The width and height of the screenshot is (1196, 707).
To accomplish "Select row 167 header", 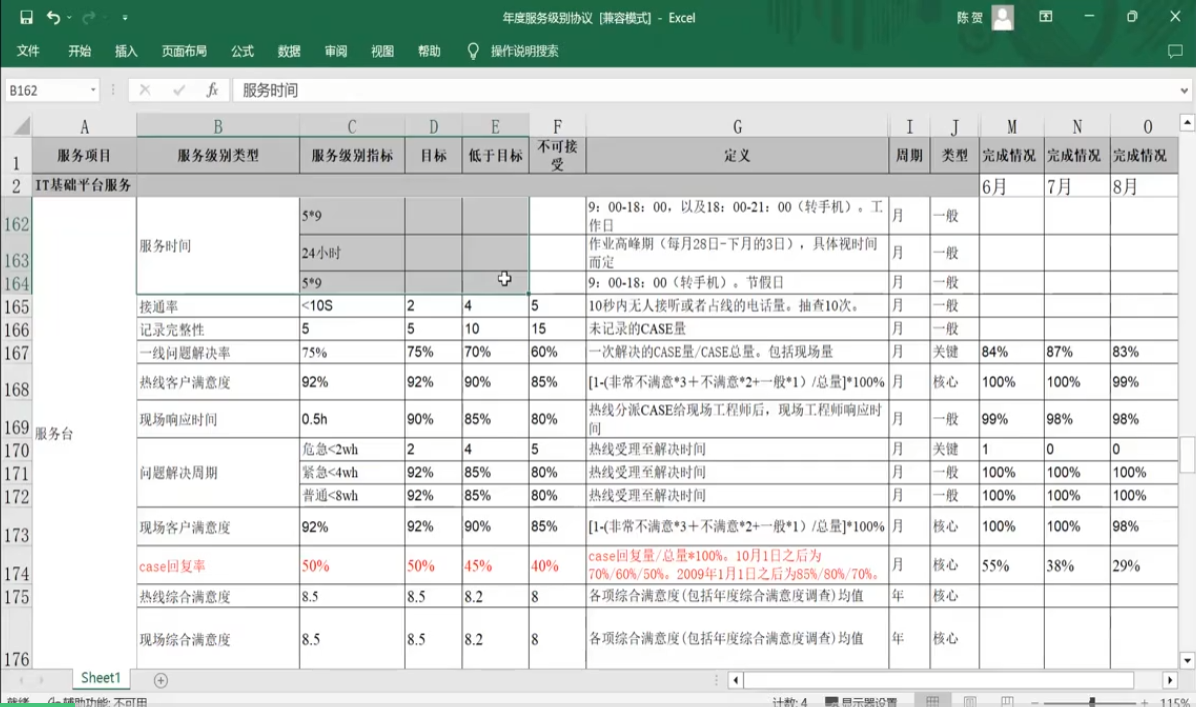I will click(16, 352).
